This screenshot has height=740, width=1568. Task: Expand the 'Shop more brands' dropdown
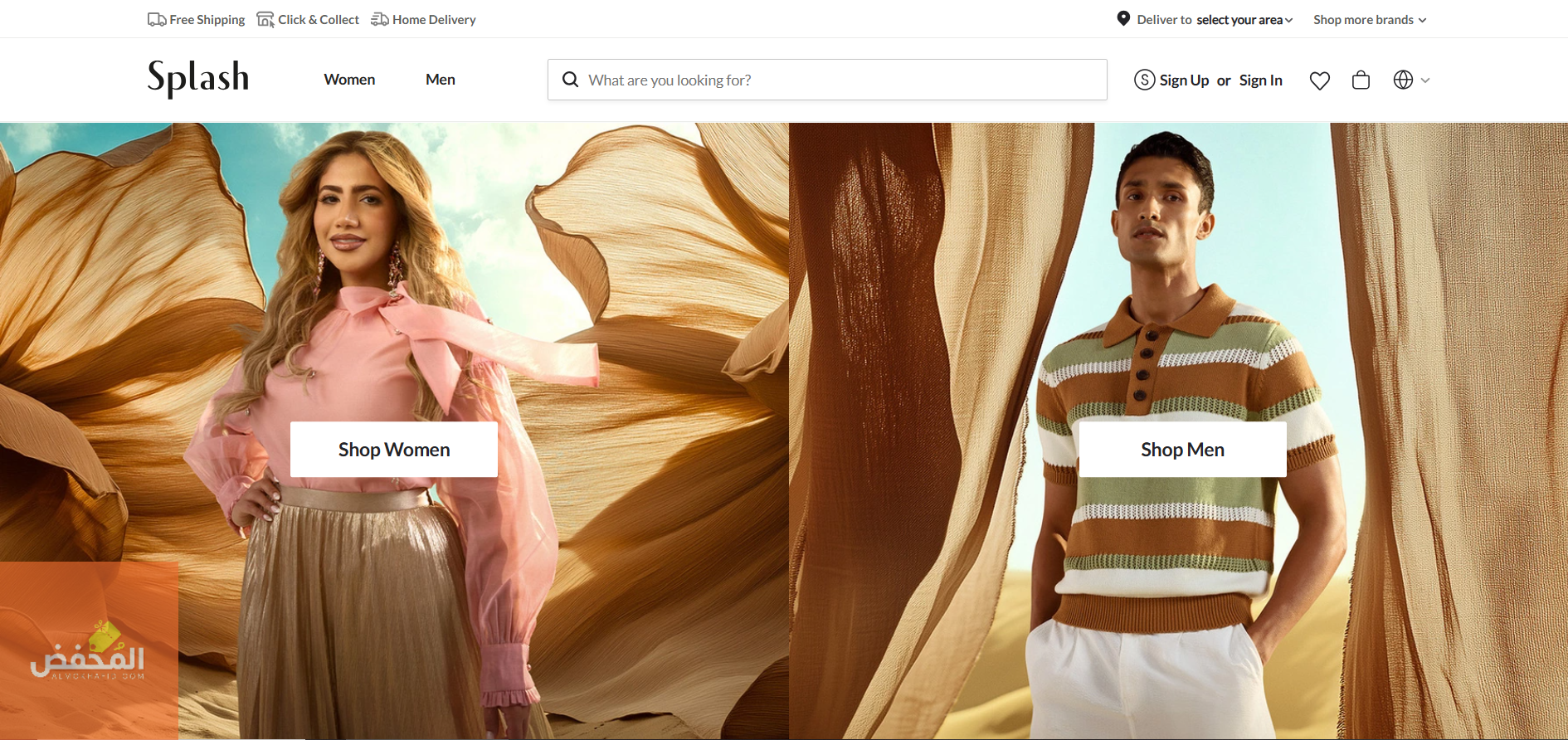(x=1369, y=20)
